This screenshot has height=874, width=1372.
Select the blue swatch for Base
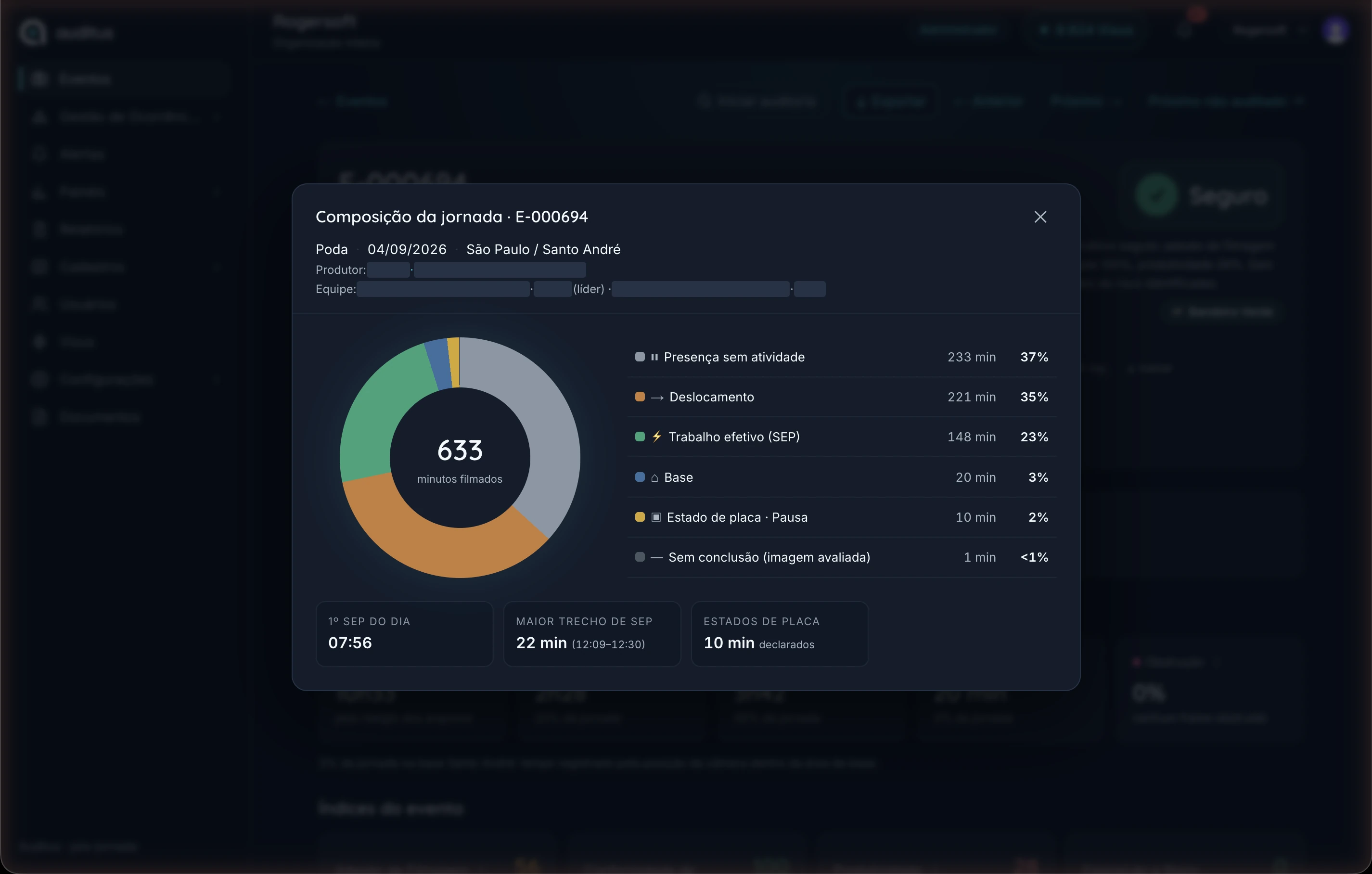point(640,477)
